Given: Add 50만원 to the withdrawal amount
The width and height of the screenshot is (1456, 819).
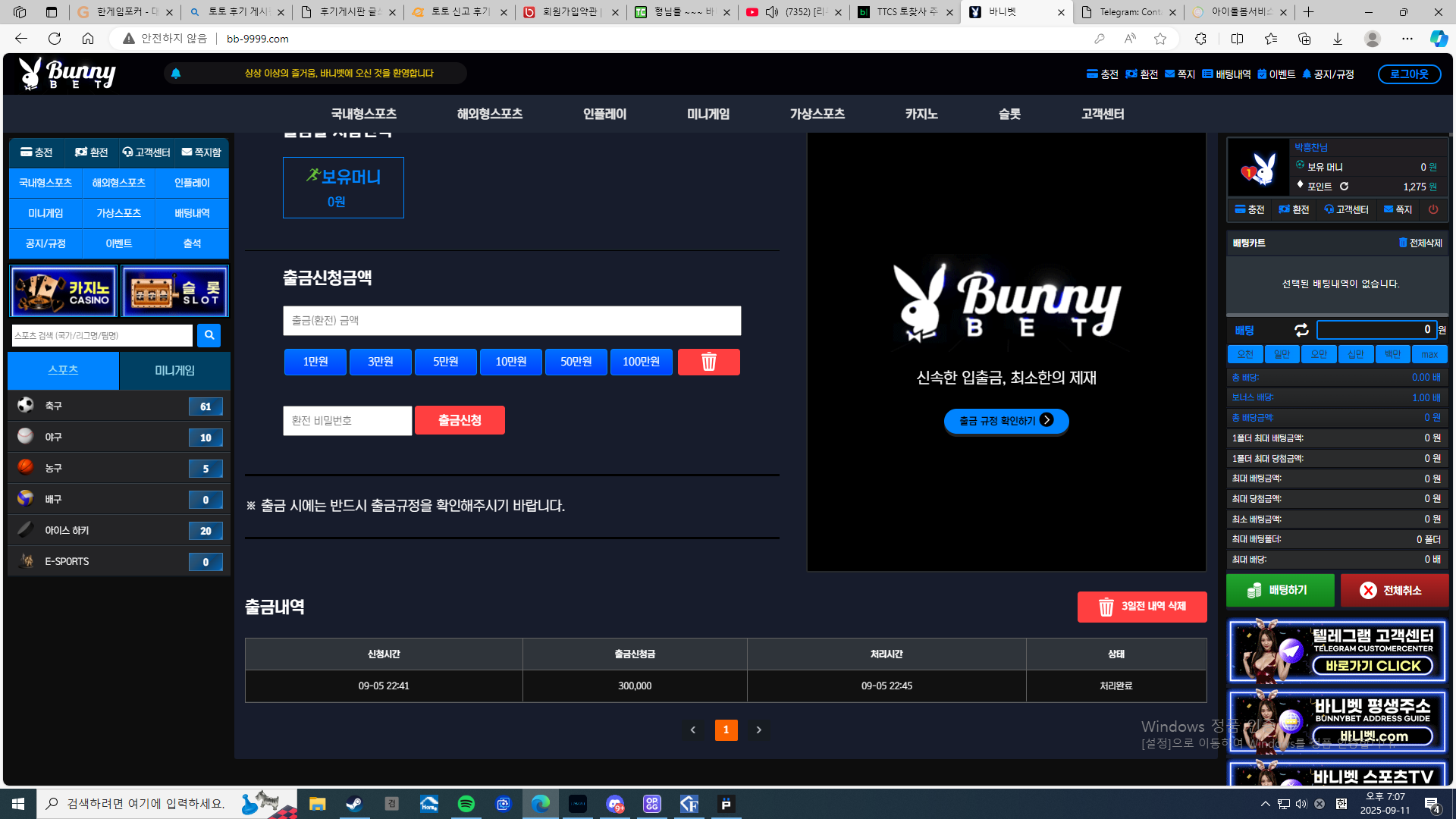Looking at the screenshot, I should [x=576, y=362].
